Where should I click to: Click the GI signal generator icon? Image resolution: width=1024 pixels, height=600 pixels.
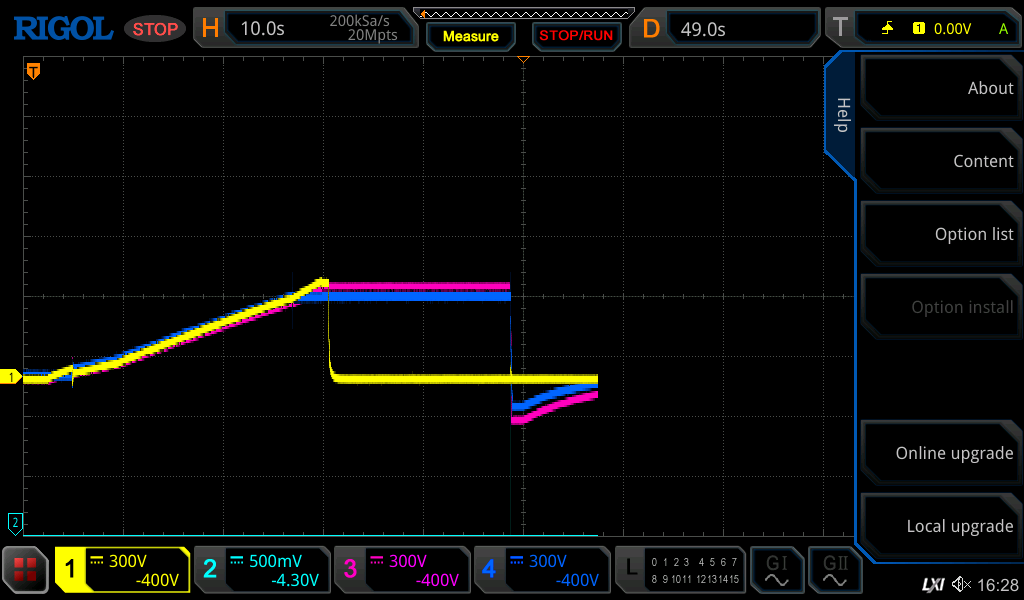776,570
